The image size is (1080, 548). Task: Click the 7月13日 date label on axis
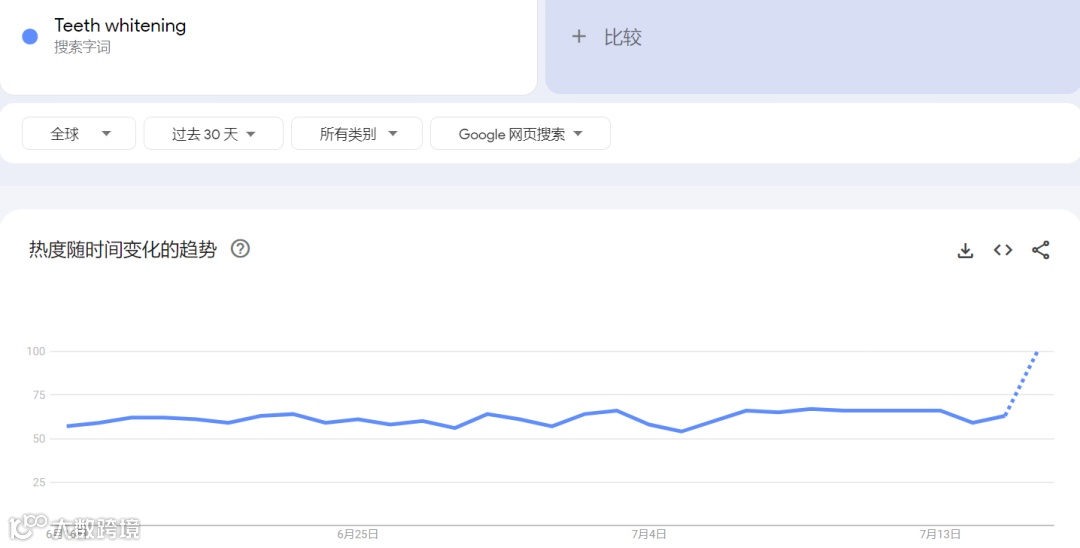940,534
